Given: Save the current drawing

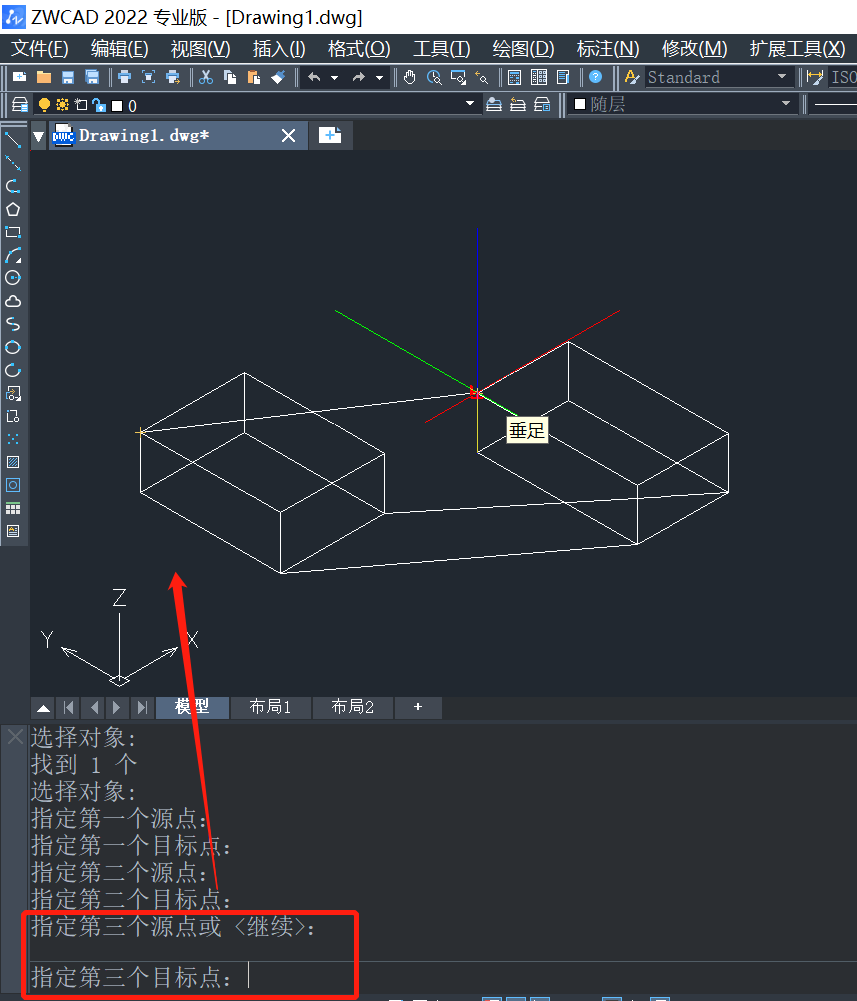Looking at the screenshot, I should (68, 77).
